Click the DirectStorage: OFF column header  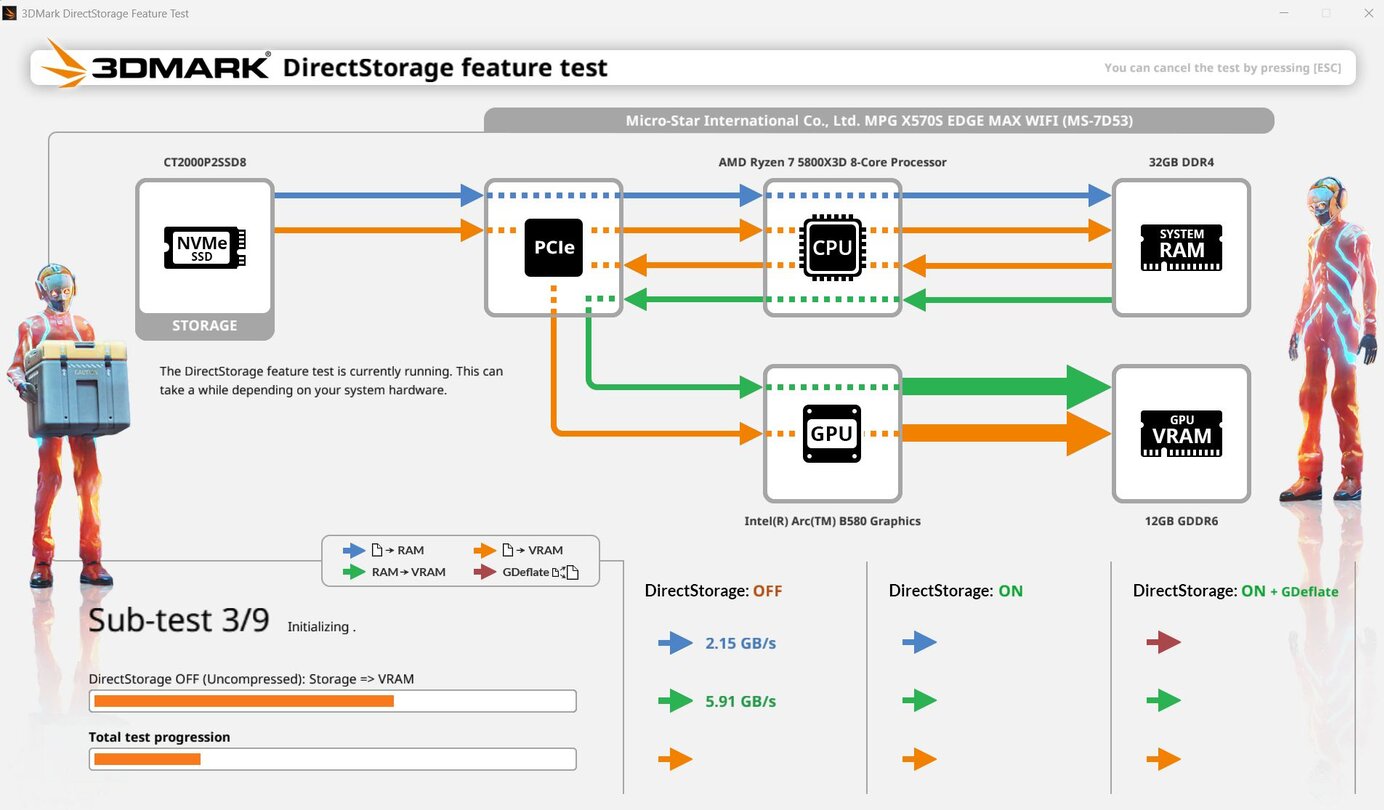pos(713,591)
